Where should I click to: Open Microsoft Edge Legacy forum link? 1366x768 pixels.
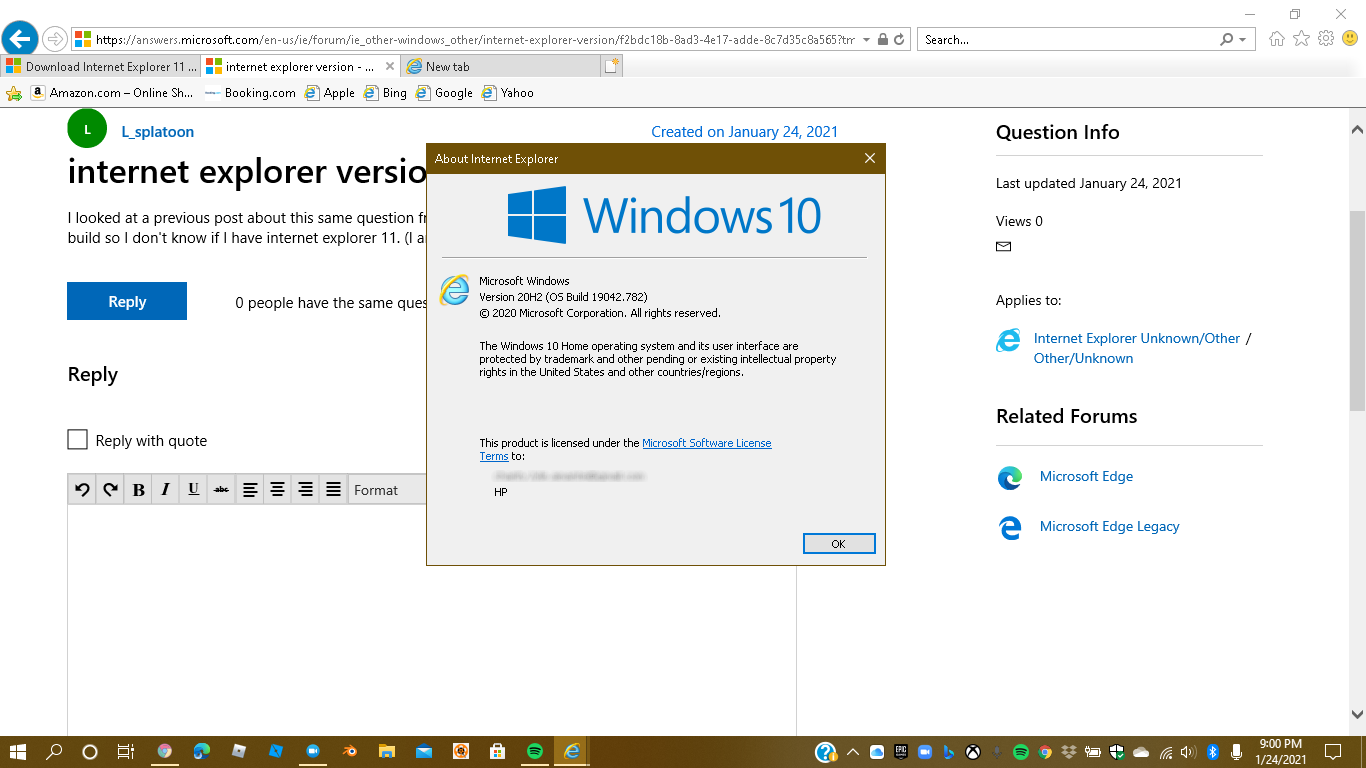click(x=1110, y=526)
